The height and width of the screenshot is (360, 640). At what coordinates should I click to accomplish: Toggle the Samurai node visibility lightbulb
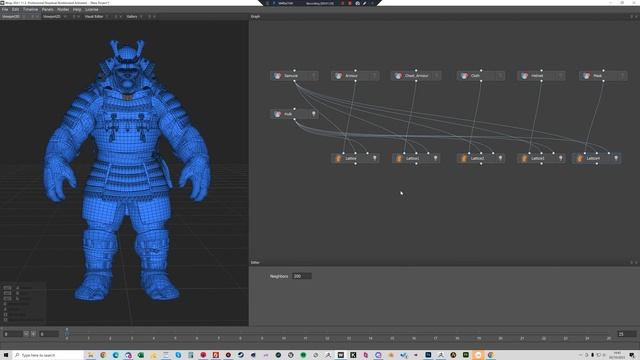(x=314, y=76)
